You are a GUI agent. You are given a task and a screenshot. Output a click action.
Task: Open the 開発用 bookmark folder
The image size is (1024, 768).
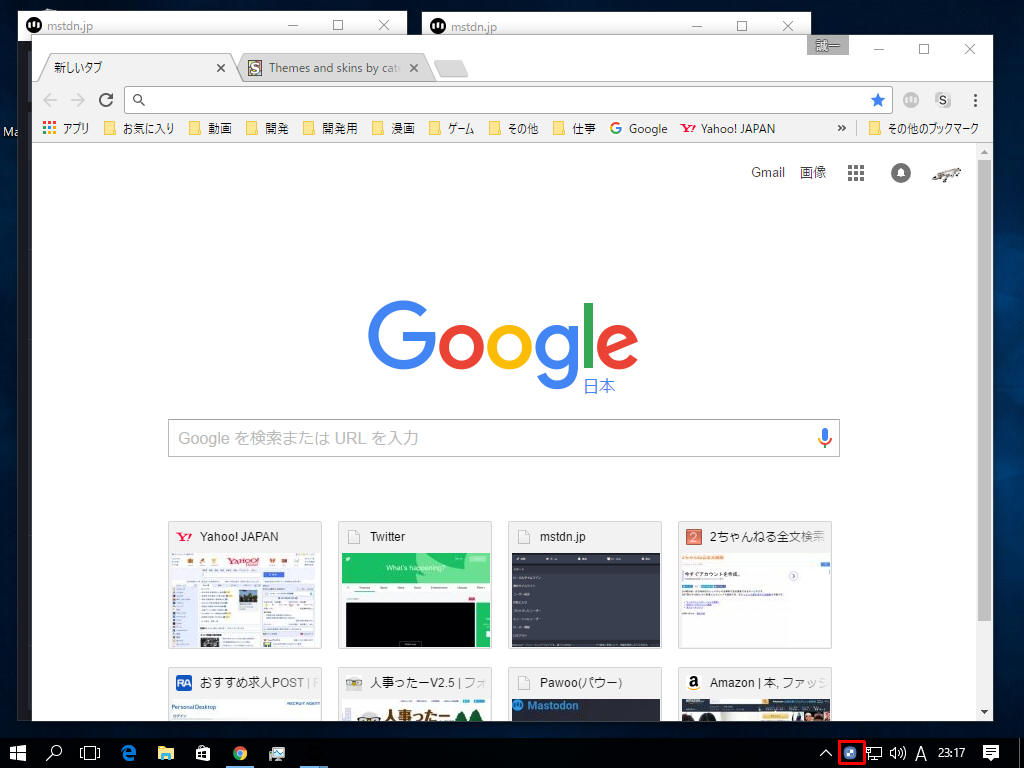330,129
